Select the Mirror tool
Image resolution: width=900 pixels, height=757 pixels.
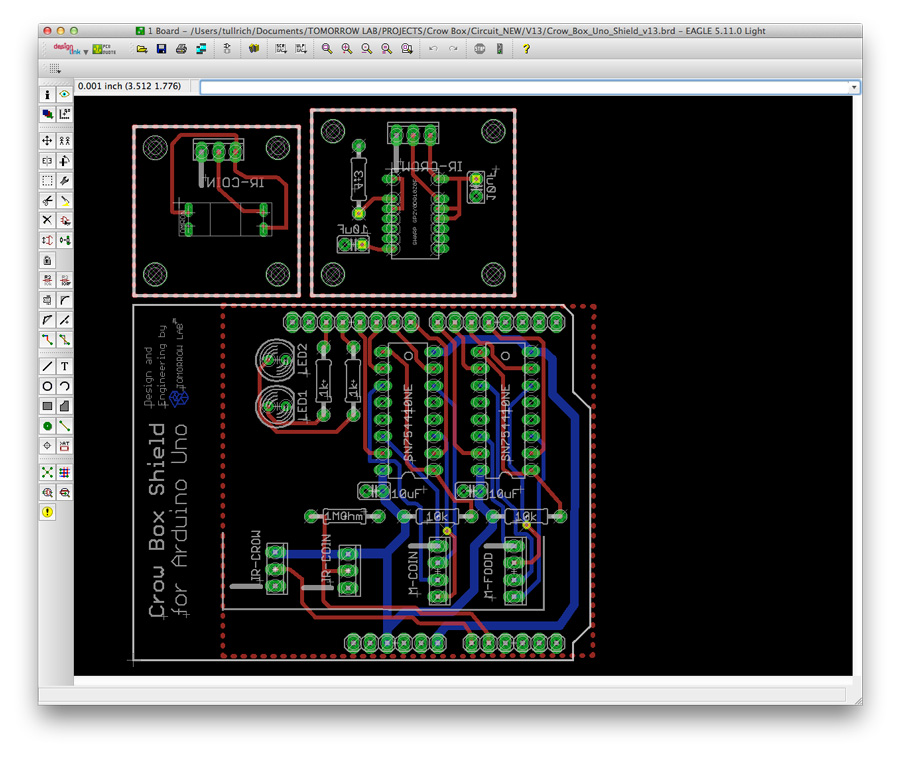pyautogui.click(x=47, y=161)
